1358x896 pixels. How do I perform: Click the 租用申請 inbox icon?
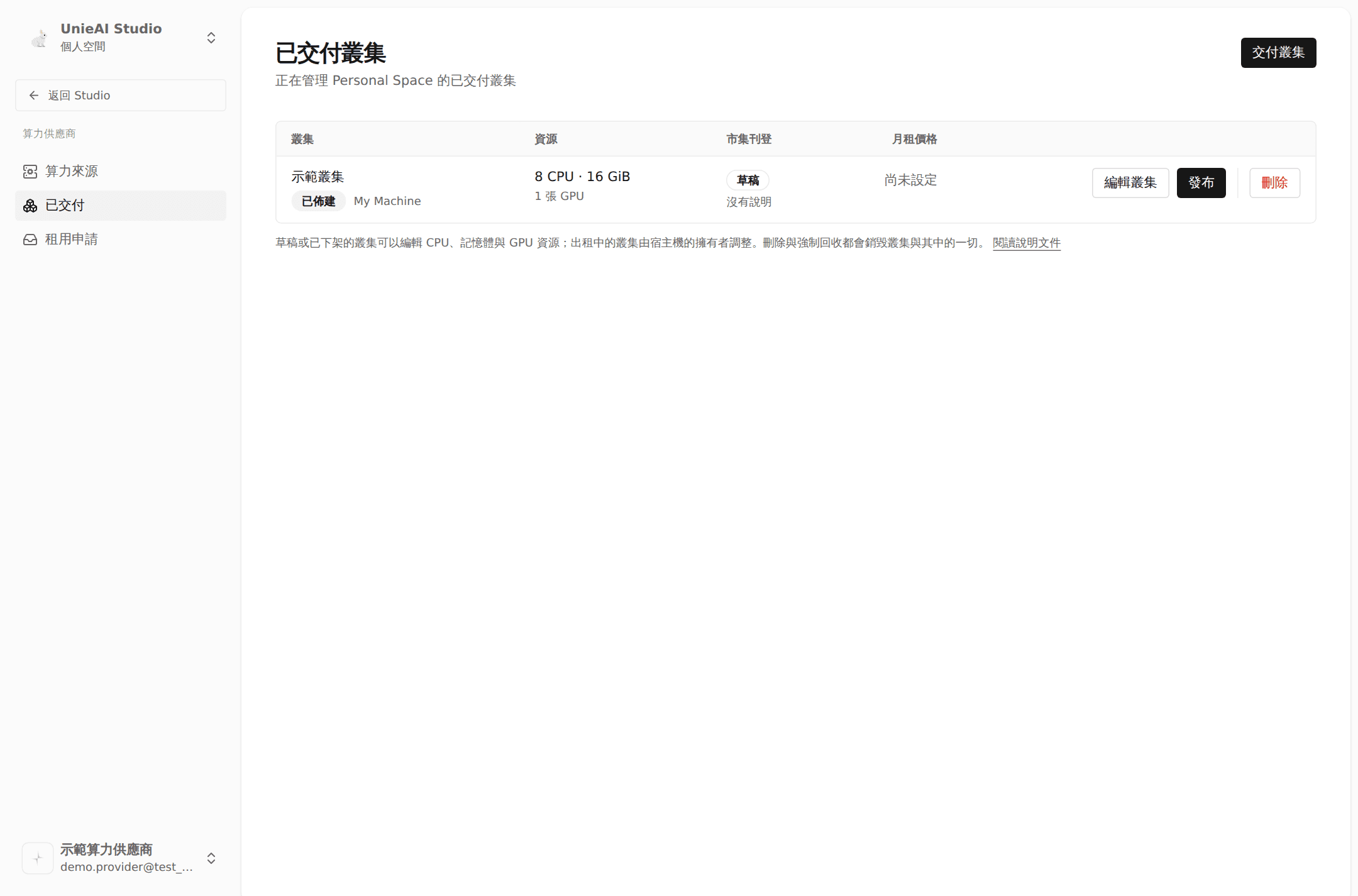pyautogui.click(x=30, y=240)
